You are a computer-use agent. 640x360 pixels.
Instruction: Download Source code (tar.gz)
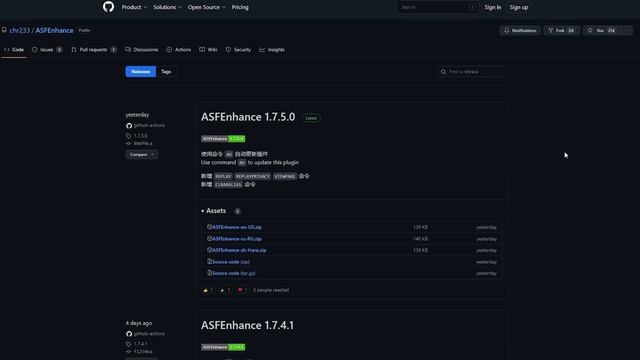[x=233, y=273]
